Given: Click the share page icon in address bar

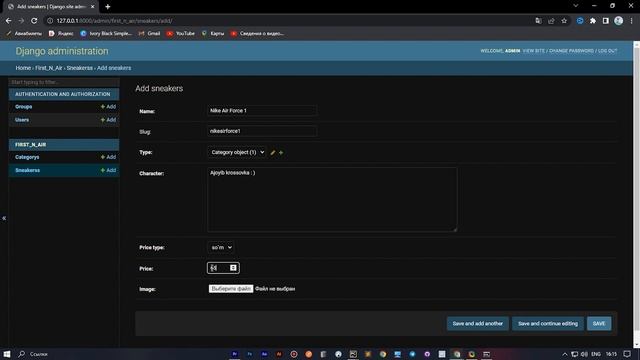Looking at the screenshot, I should [551, 21].
